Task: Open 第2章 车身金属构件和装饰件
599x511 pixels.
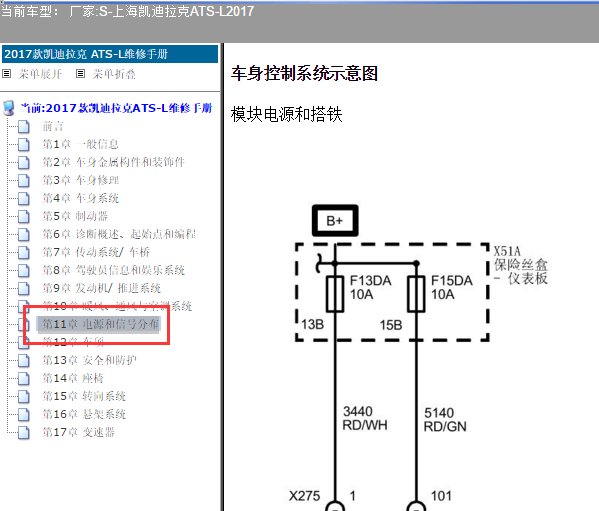Action: [113, 162]
